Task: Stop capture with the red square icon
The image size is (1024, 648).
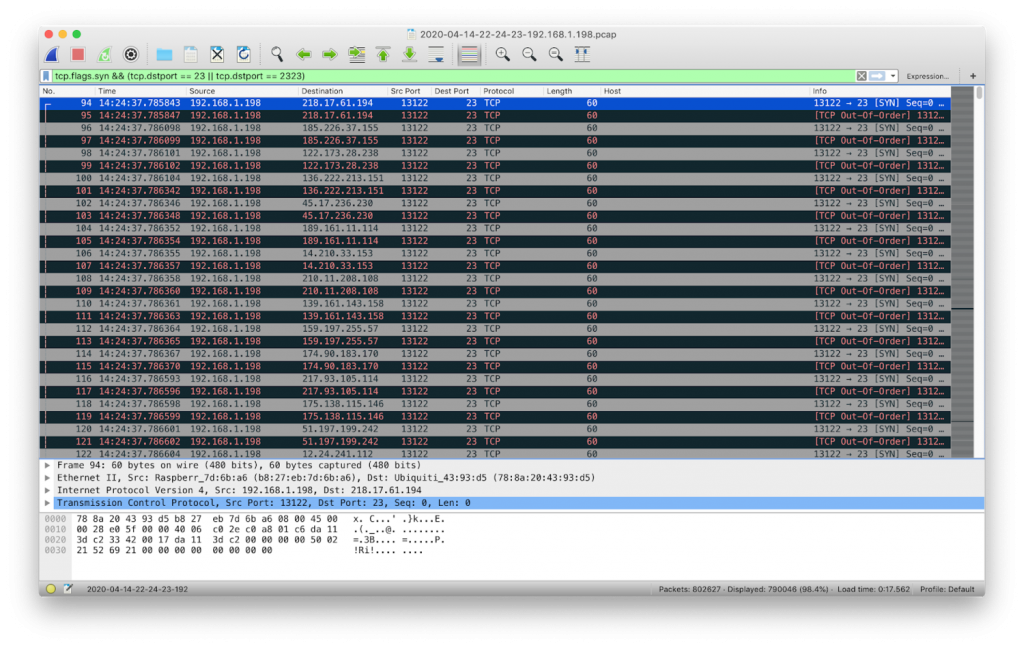Action: pos(78,55)
